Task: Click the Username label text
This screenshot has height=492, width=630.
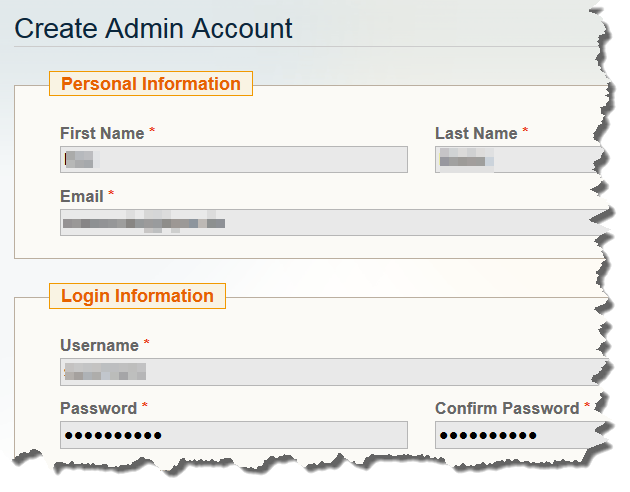Action: pos(99,345)
